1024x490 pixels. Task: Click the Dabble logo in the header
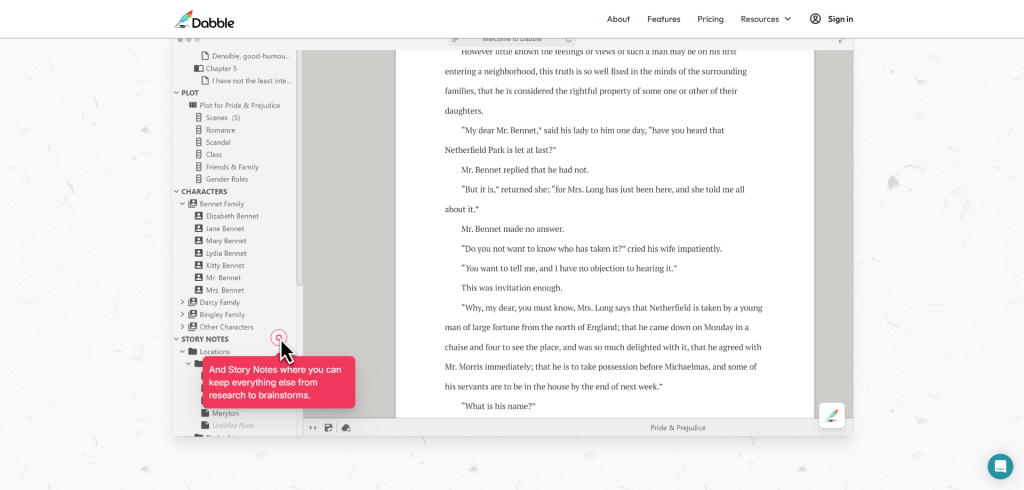[x=204, y=19]
